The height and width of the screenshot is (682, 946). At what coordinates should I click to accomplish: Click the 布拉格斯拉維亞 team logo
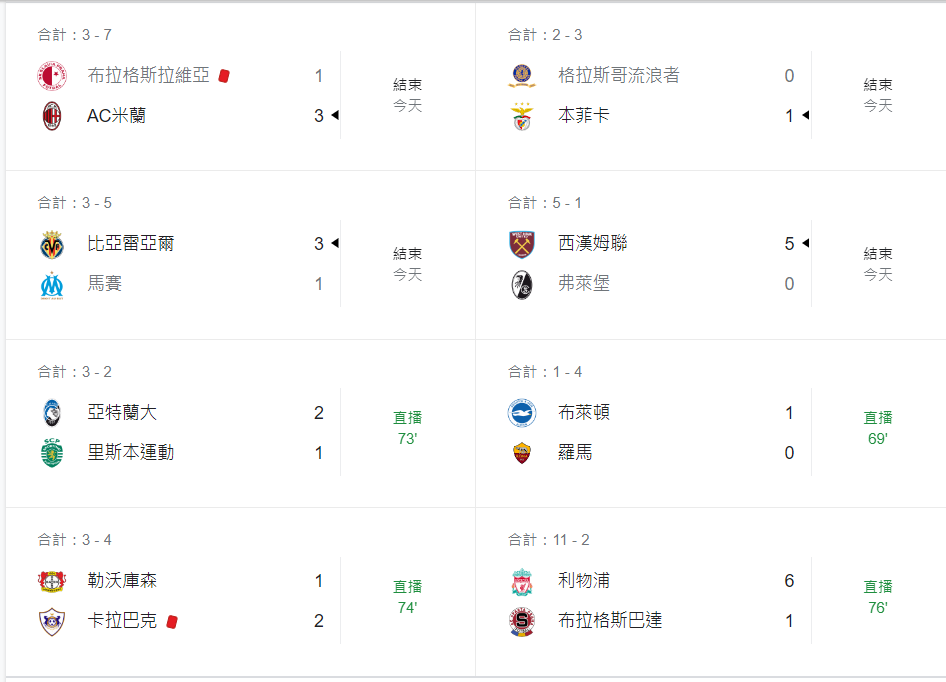[x=51, y=75]
